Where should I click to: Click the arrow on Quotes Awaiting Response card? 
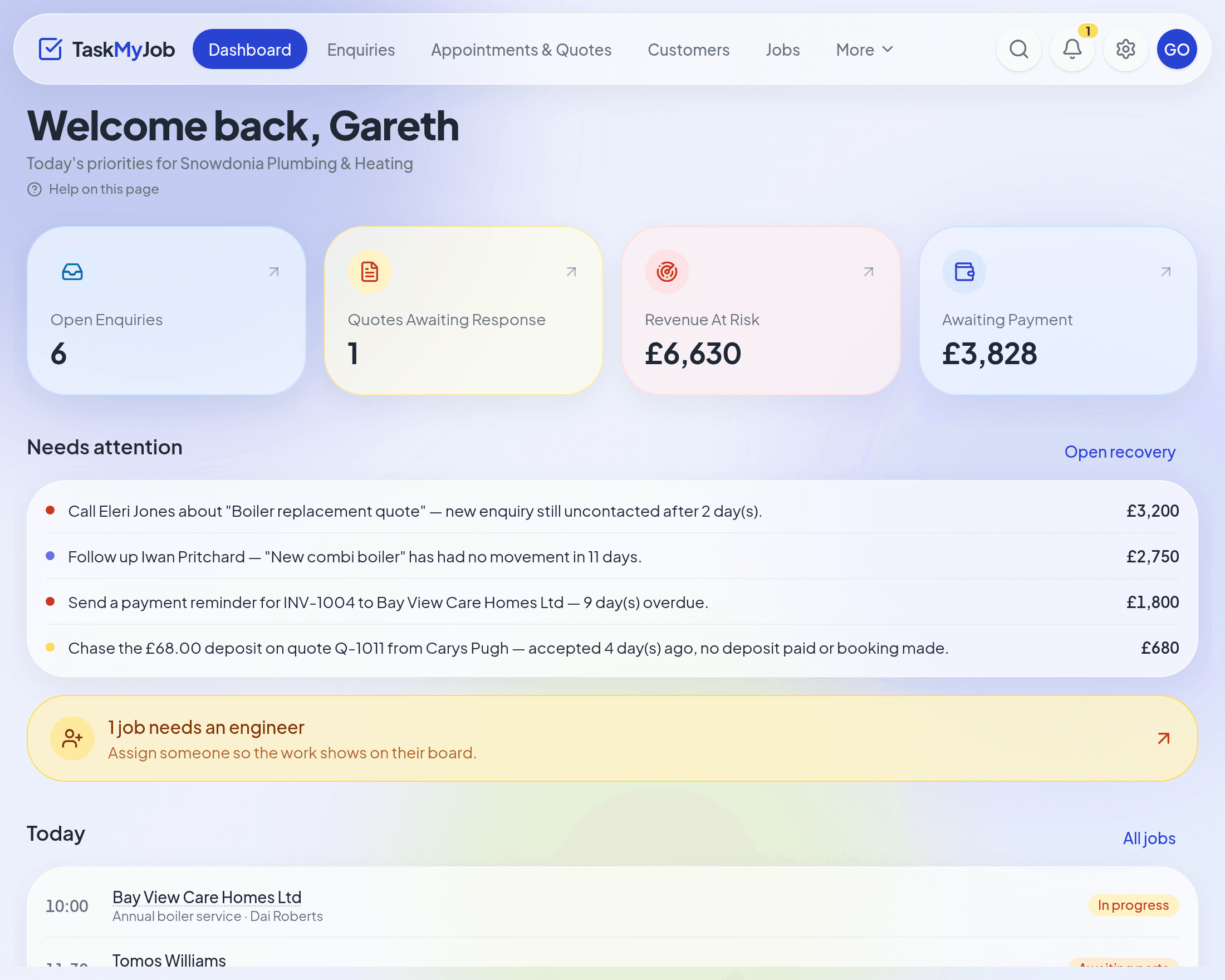point(571,272)
